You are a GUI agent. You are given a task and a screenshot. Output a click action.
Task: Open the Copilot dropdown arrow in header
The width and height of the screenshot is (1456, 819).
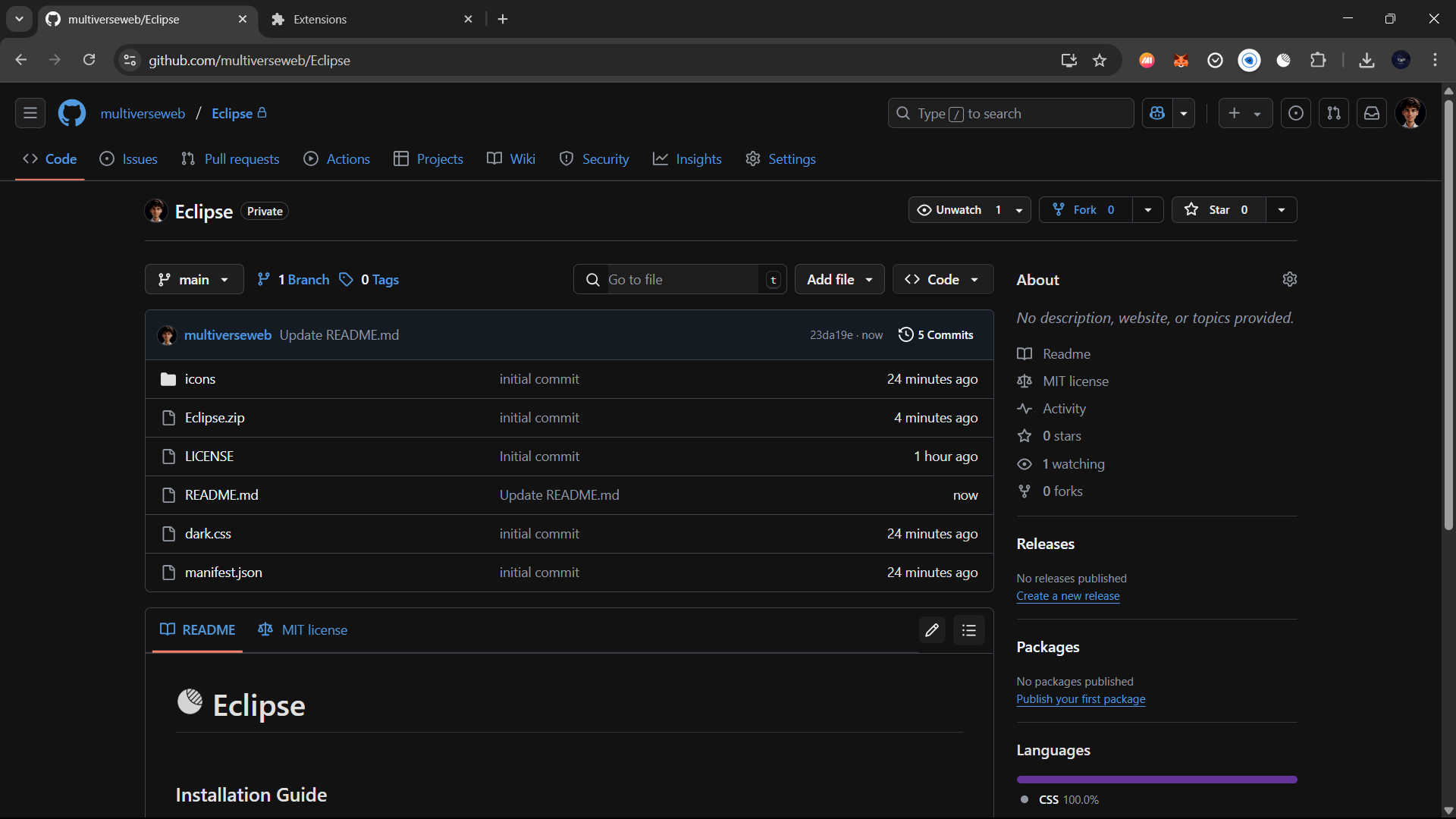1184,114
